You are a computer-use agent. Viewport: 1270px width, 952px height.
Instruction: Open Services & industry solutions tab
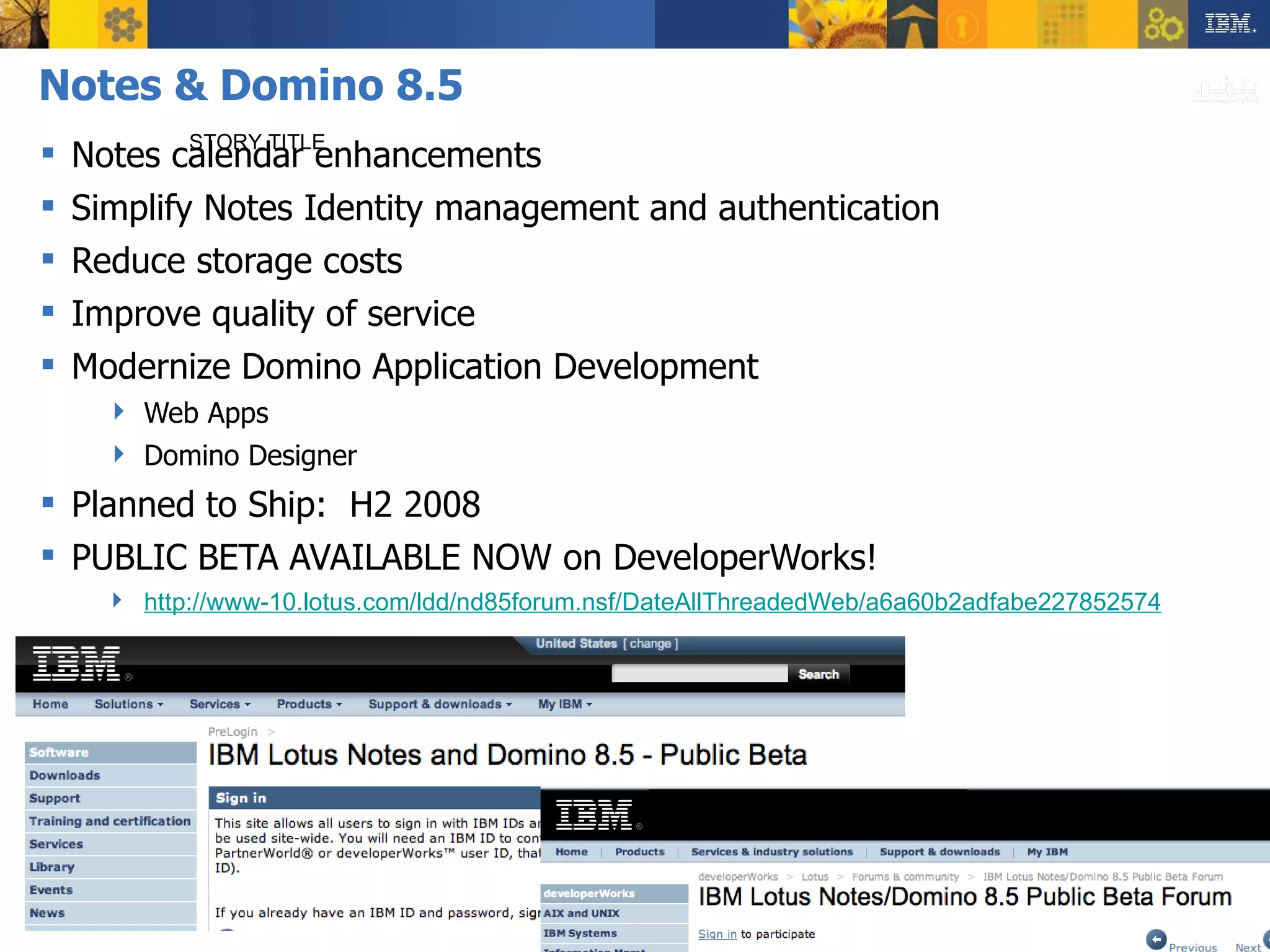(772, 852)
